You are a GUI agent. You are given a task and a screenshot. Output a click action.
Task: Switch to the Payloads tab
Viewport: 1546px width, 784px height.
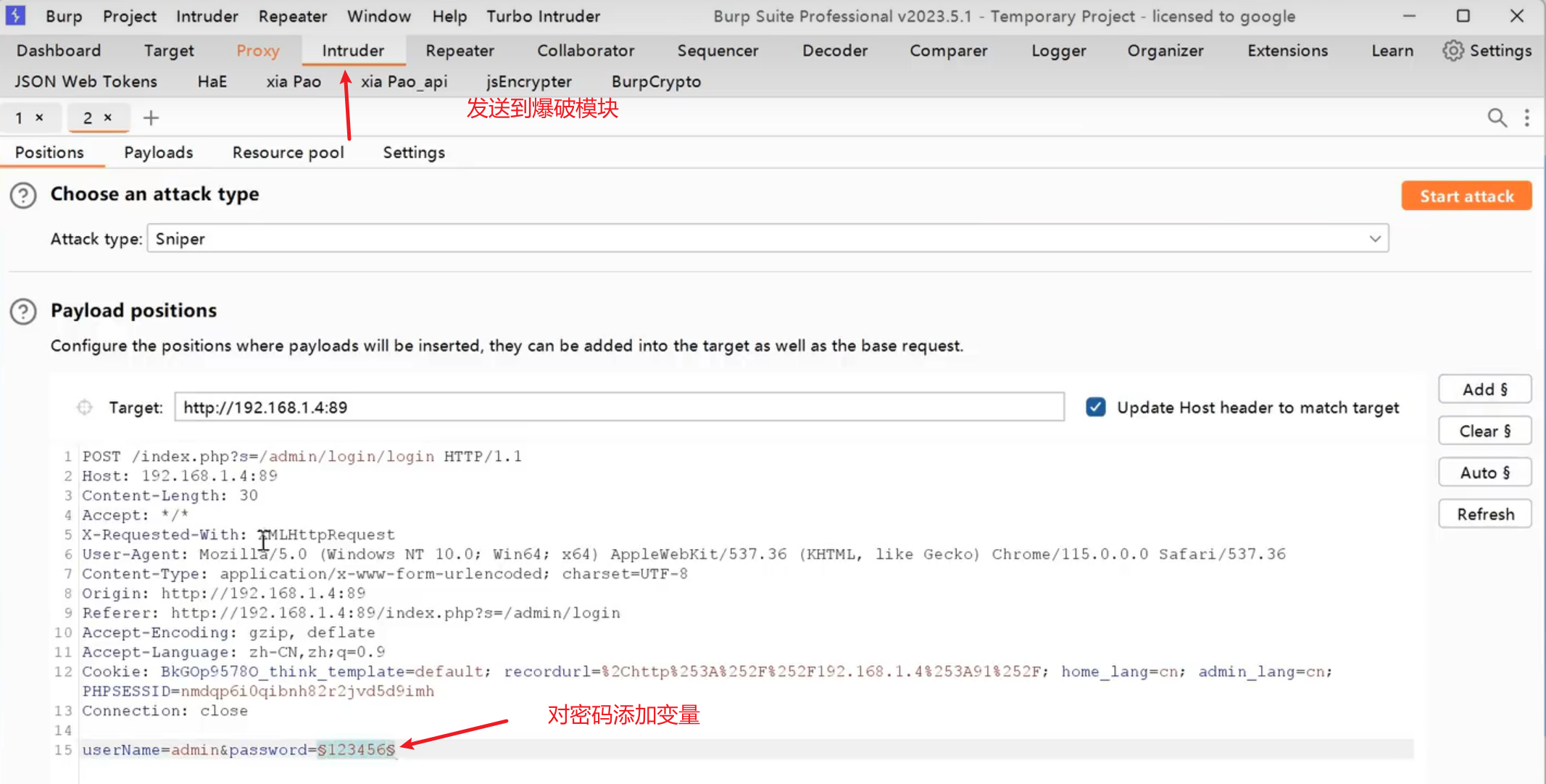pyautogui.click(x=158, y=152)
